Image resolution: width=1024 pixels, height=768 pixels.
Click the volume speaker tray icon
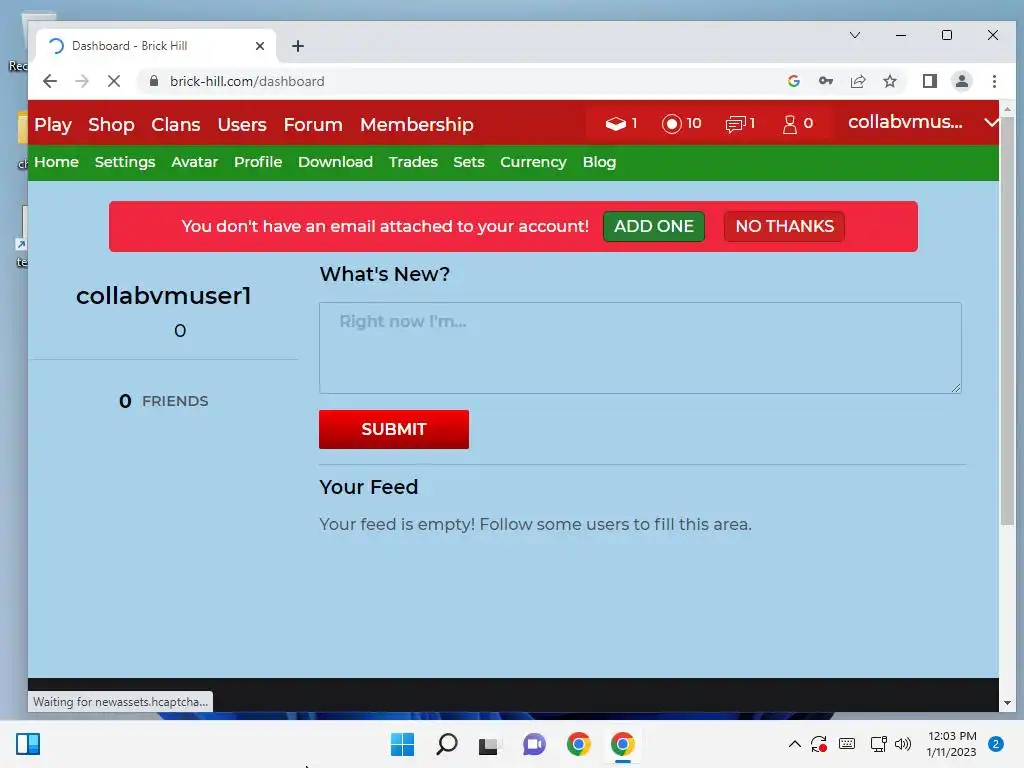[903, 744]
